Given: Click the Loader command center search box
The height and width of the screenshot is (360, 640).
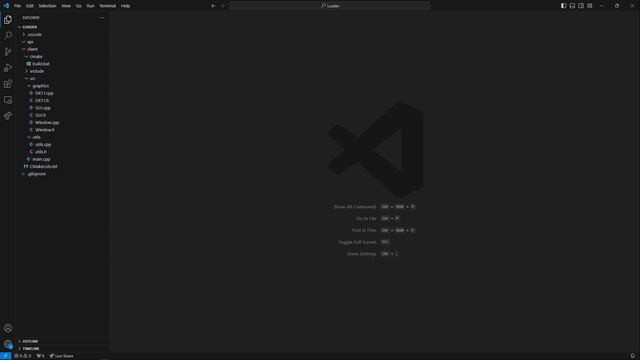Looking at the screenshot, I should click(329, 6).
